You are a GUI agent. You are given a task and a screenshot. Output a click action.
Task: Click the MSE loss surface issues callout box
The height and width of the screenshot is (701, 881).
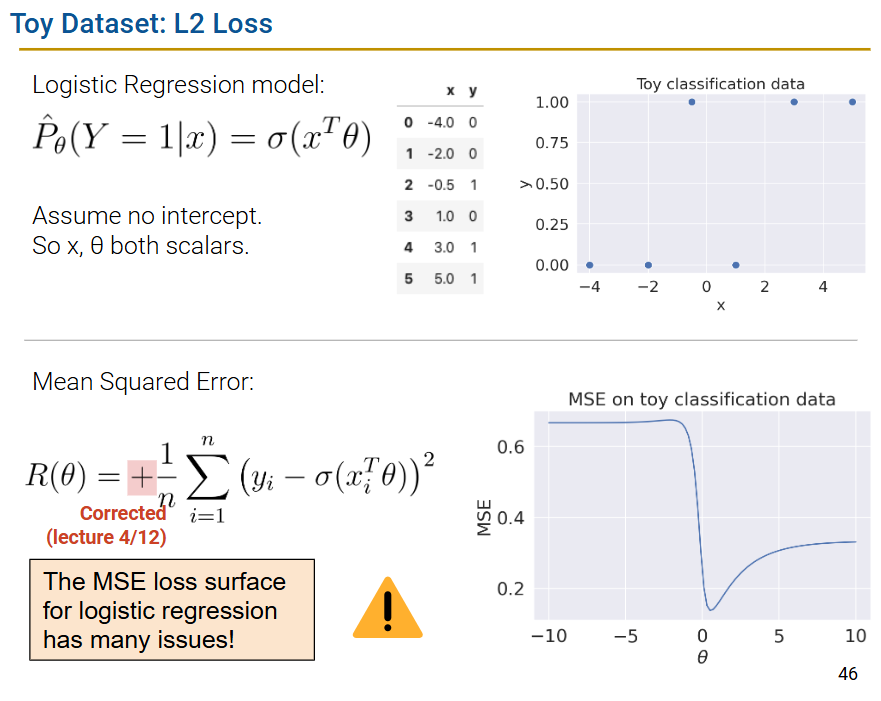pyautogui.click(x=172, y=610)
